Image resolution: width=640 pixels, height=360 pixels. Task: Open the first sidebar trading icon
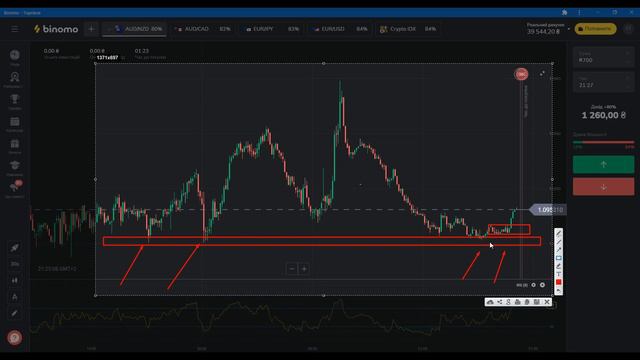[x=15, y=55]
